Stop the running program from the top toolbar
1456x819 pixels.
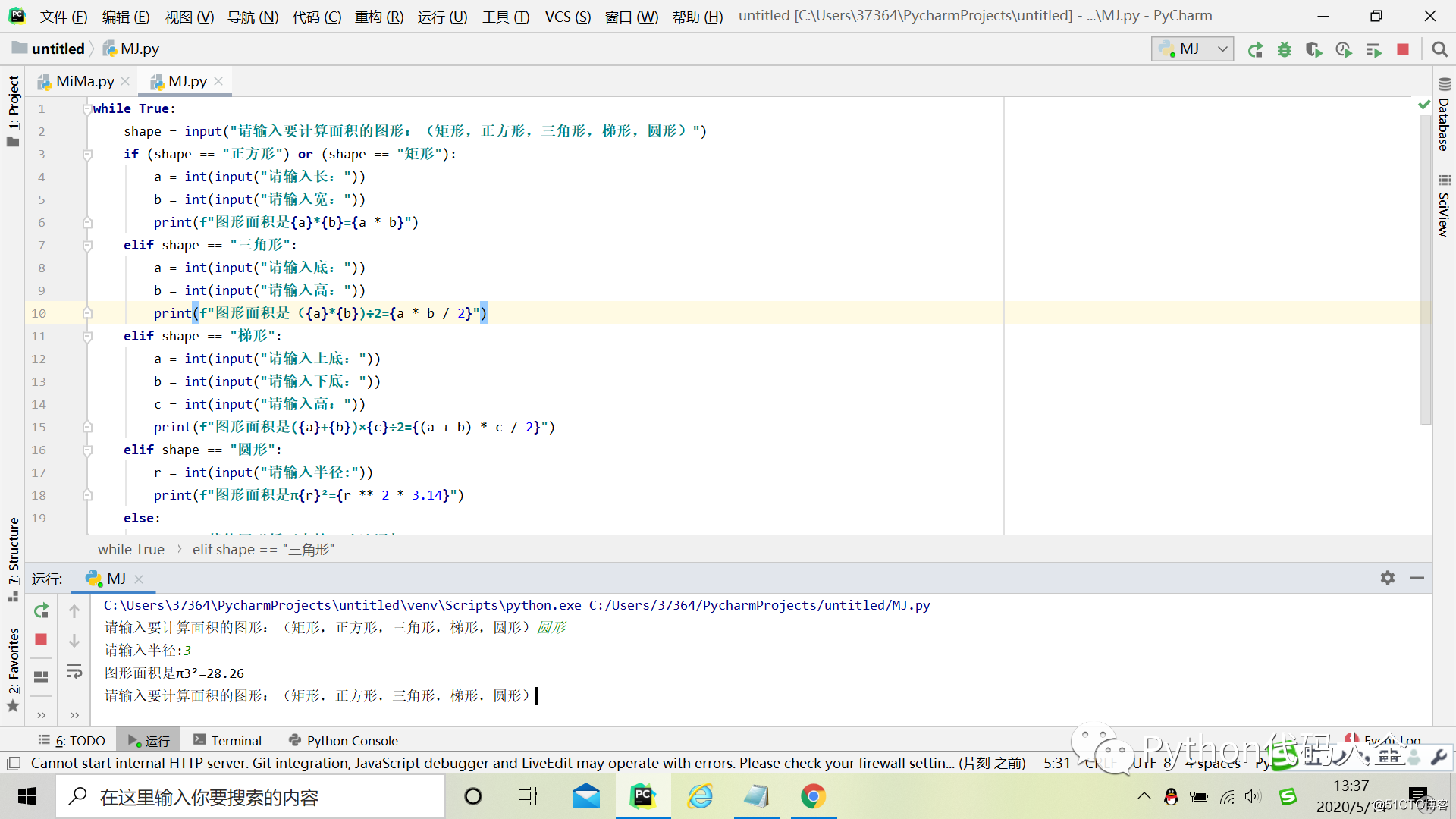tap(1403, 49)
